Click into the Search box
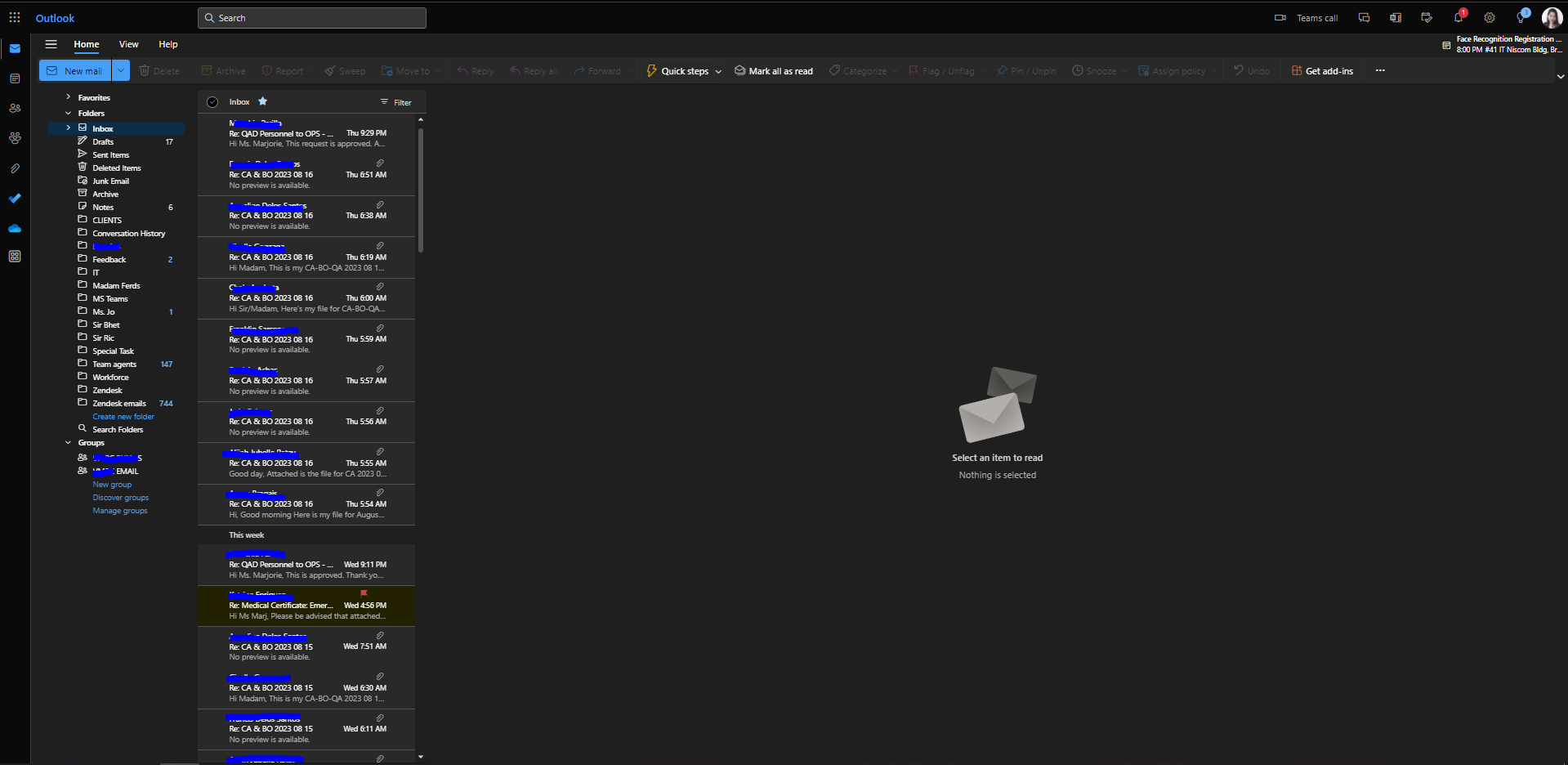Viewport: 1568px width, 765px height. click(312, 18)
